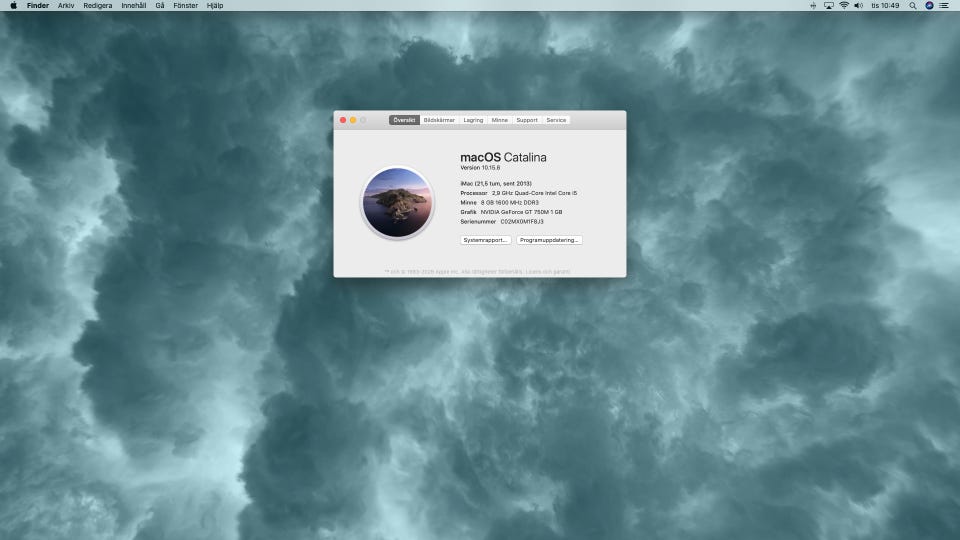This screenshot has height=540, width=960.
Task: Switch to the Service tab
Action: [x=556, y=120]
